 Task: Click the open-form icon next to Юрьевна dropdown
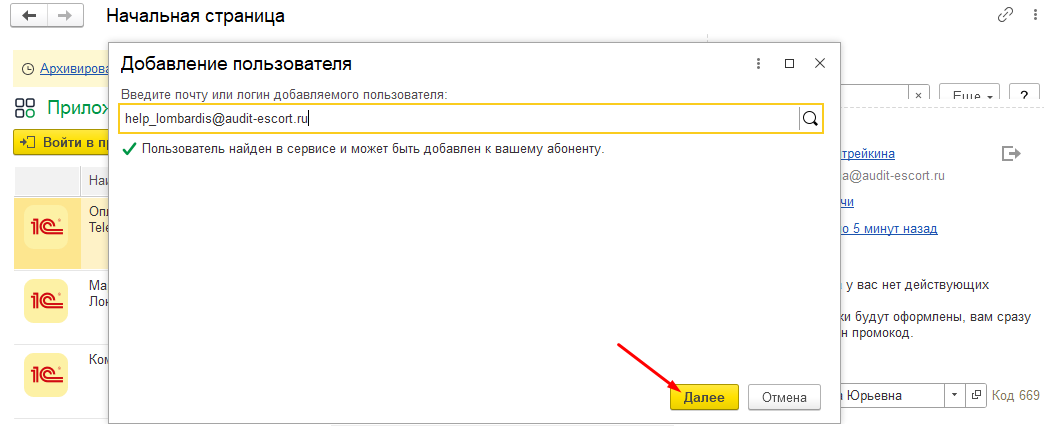pos(977,395)
